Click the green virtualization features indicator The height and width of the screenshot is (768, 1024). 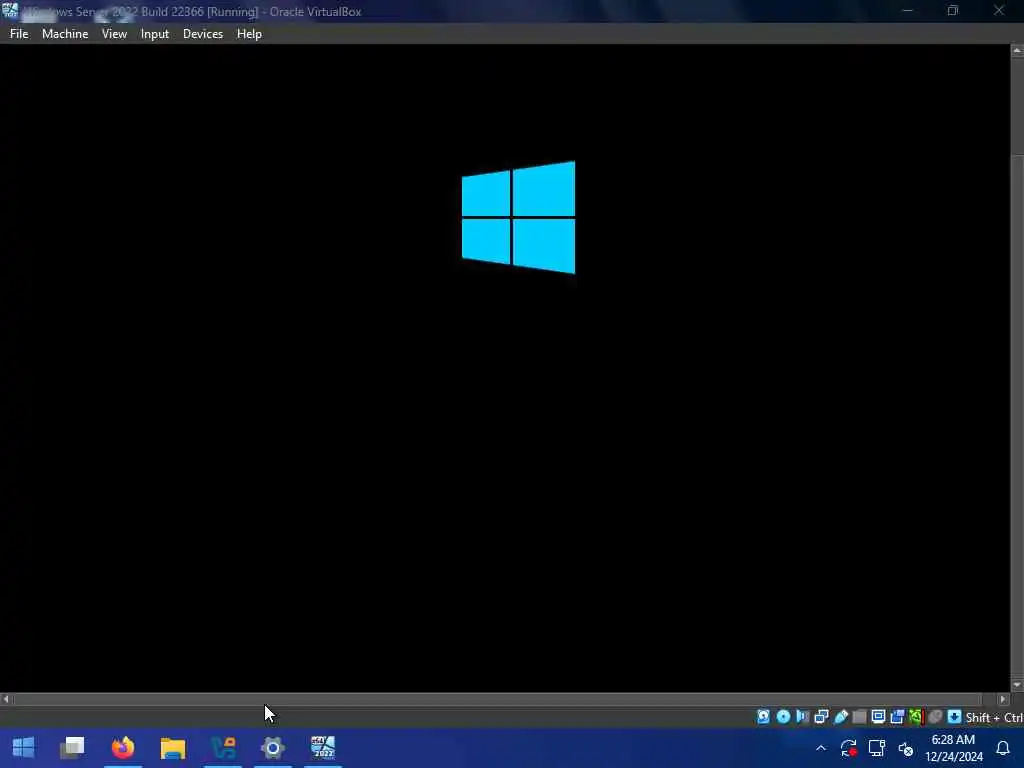click(x=916, y=717)
